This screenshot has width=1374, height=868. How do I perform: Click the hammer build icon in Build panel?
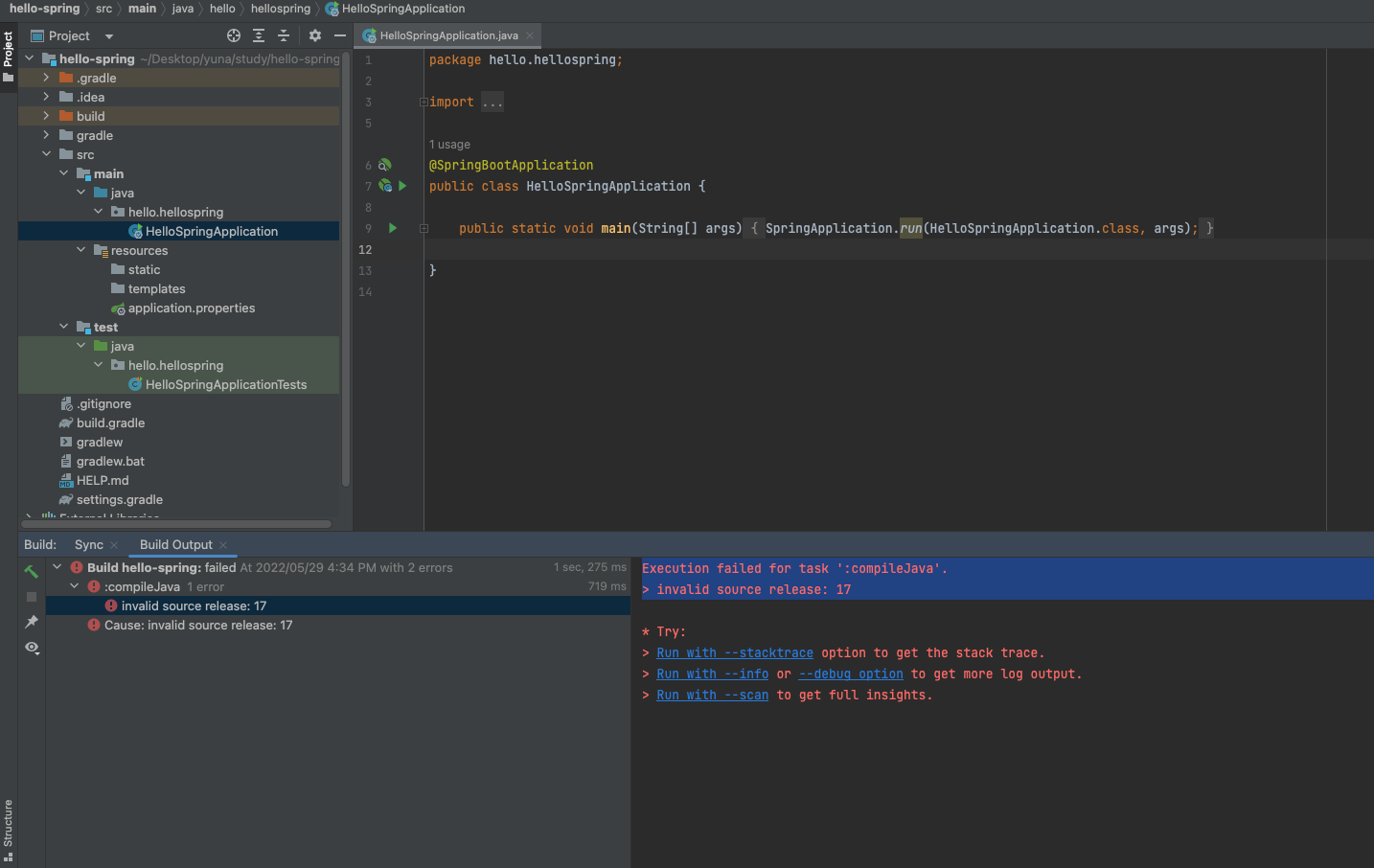[32, 571]
